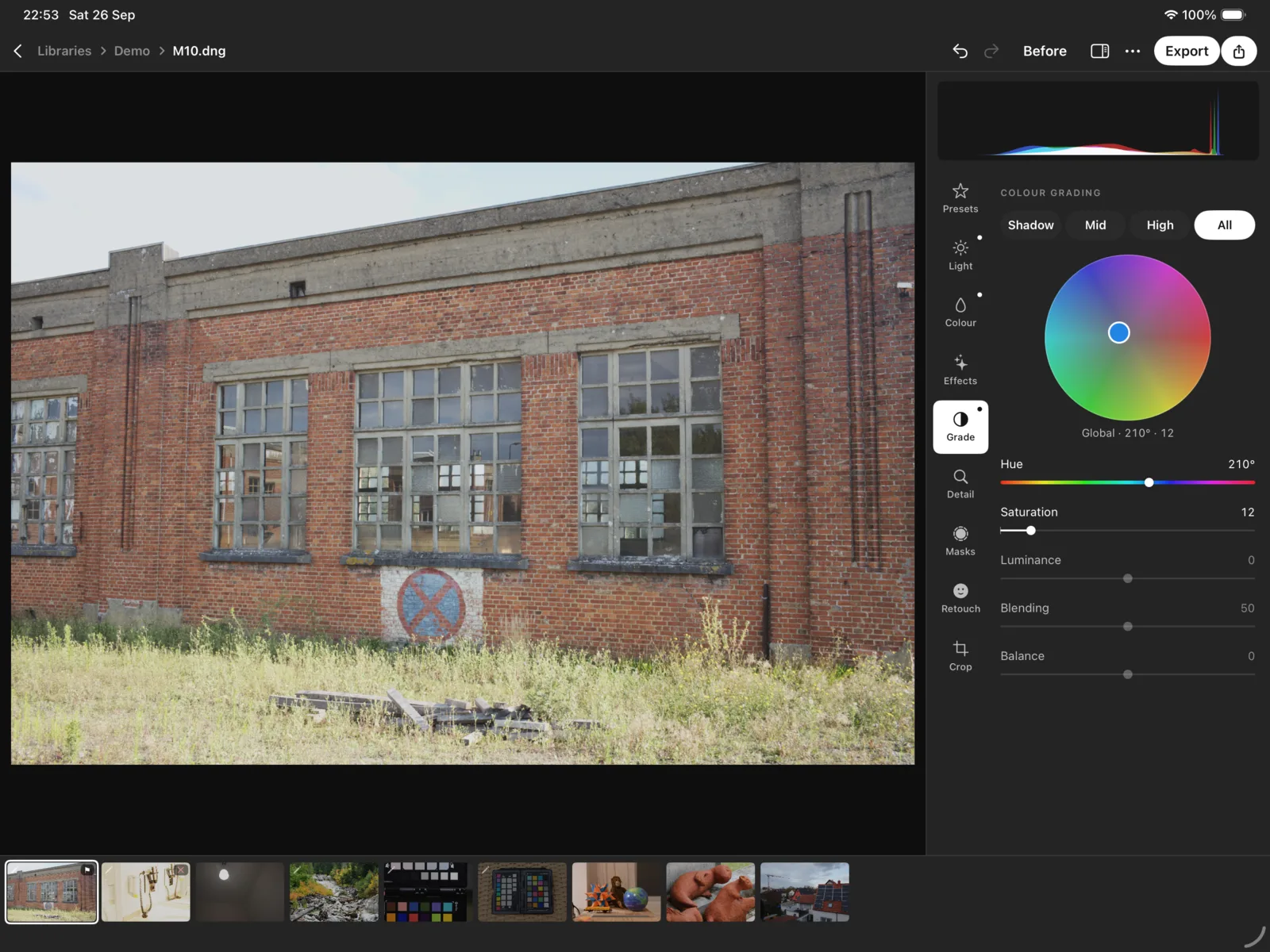Switch colour grading to Shadow

tap(1030, 225)
